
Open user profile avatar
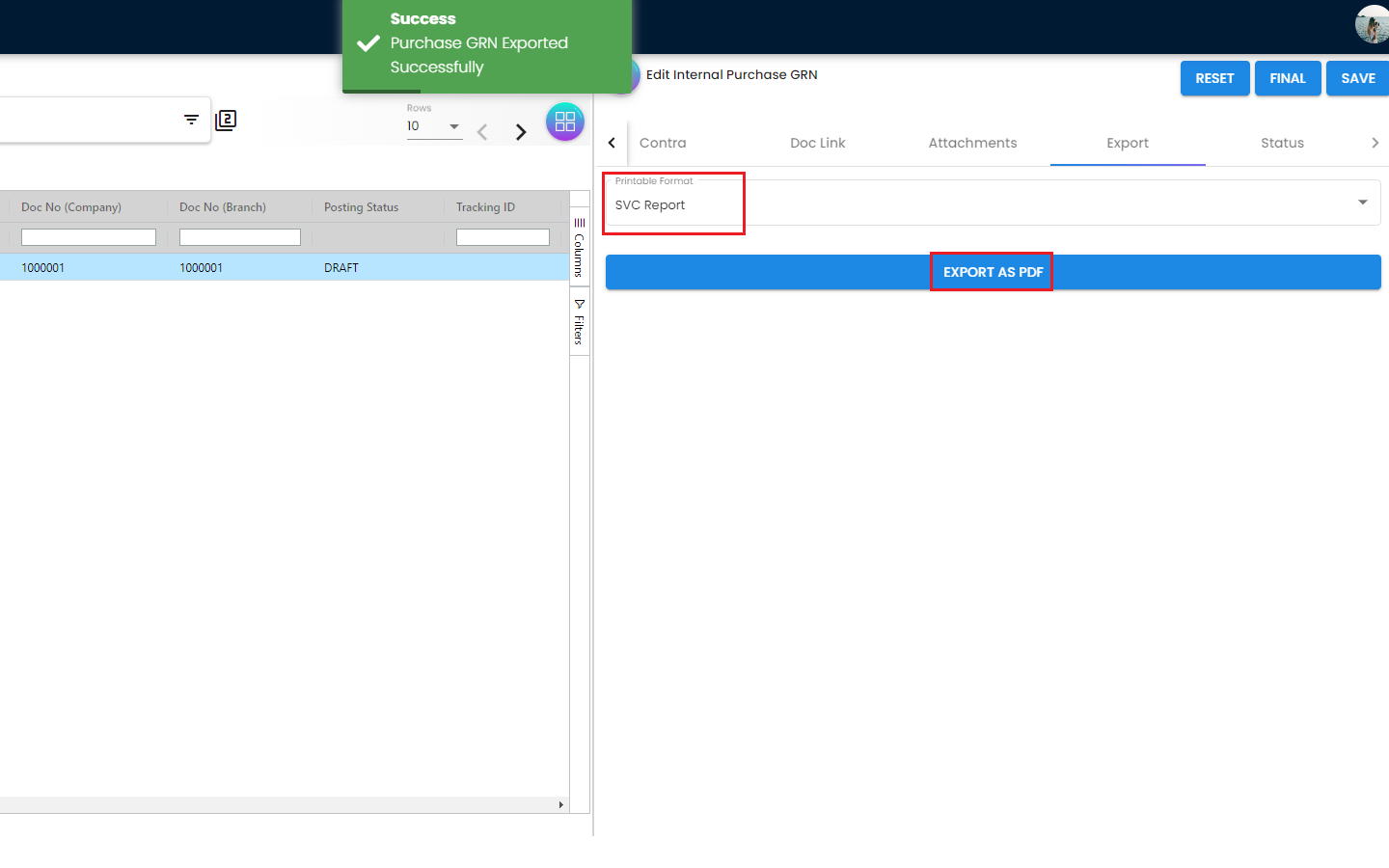pyautogui.click(x=1372, y=23)
